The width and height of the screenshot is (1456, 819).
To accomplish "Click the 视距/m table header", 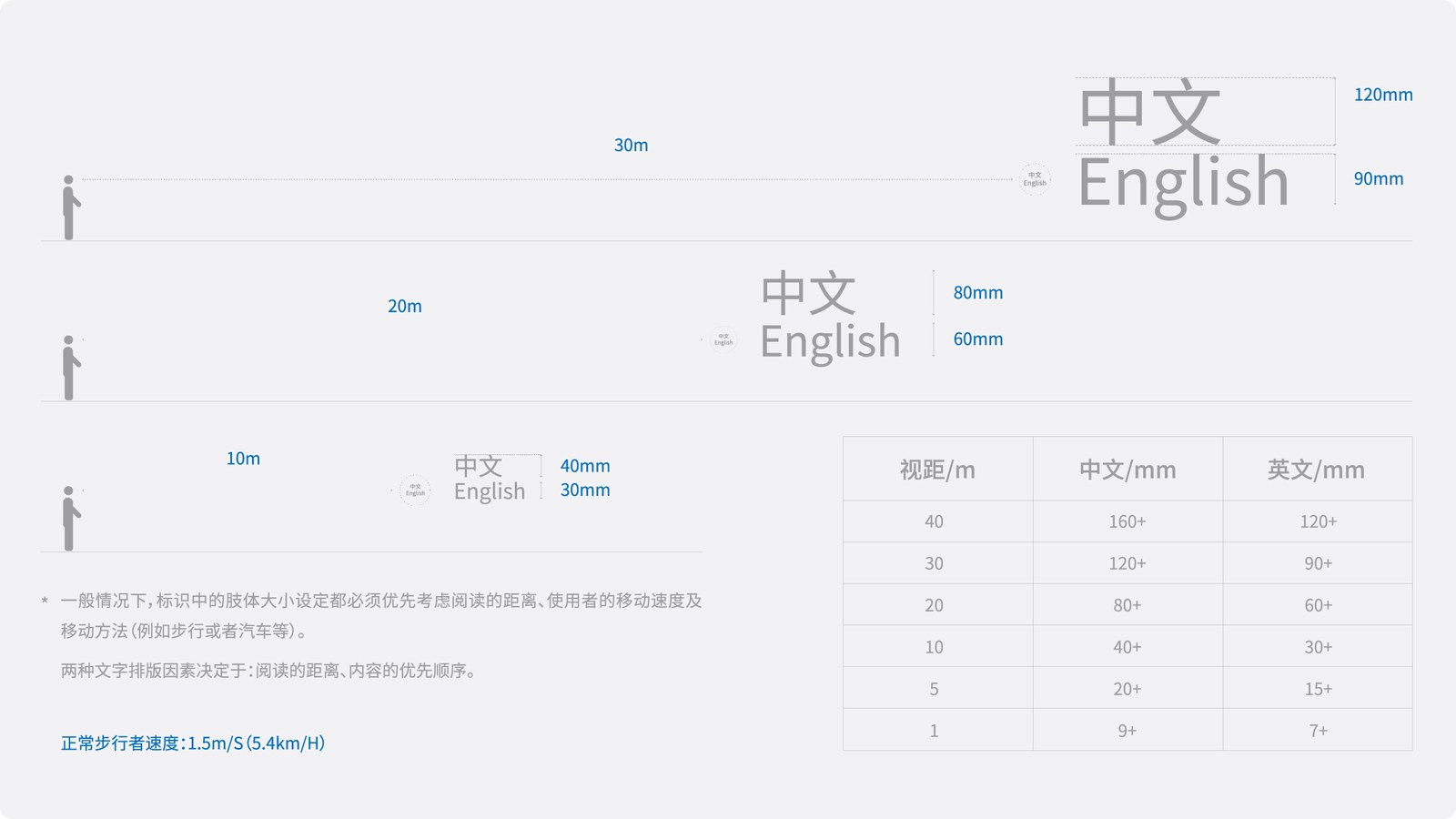I will pos(937,470).
